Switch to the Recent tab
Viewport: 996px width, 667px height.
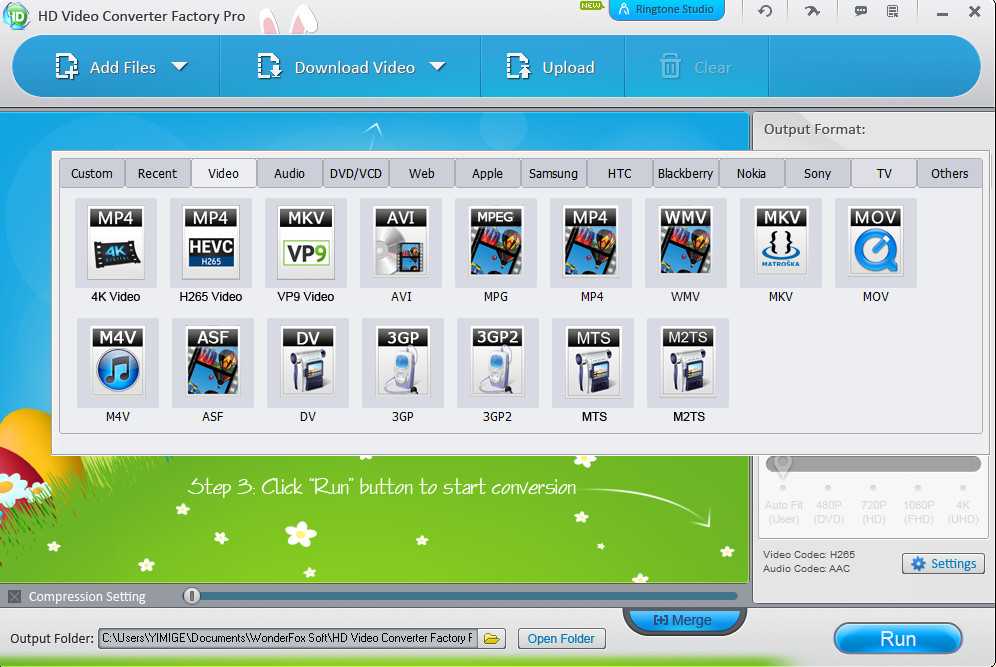tap(158, 173)
